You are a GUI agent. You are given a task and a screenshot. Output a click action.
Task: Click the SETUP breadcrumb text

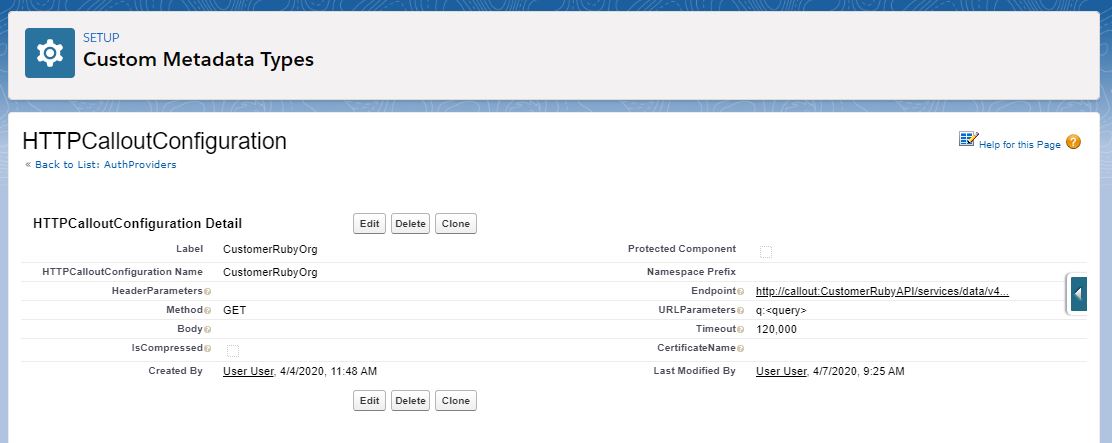coord(101,38)
